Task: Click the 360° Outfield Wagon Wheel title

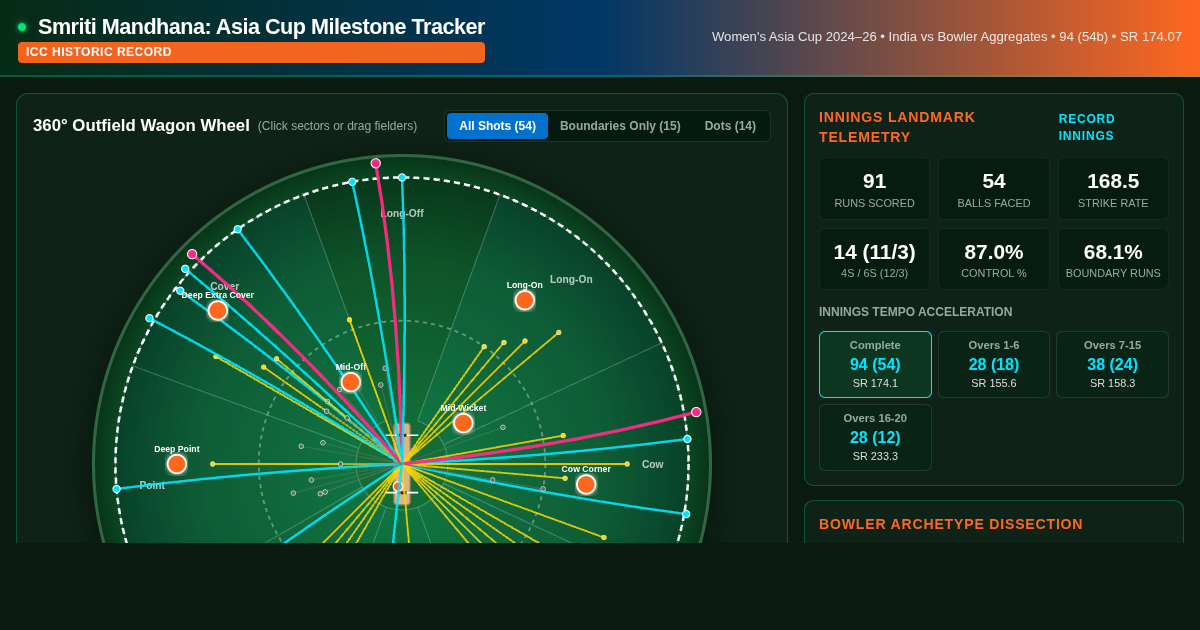Action: point(141,126)
